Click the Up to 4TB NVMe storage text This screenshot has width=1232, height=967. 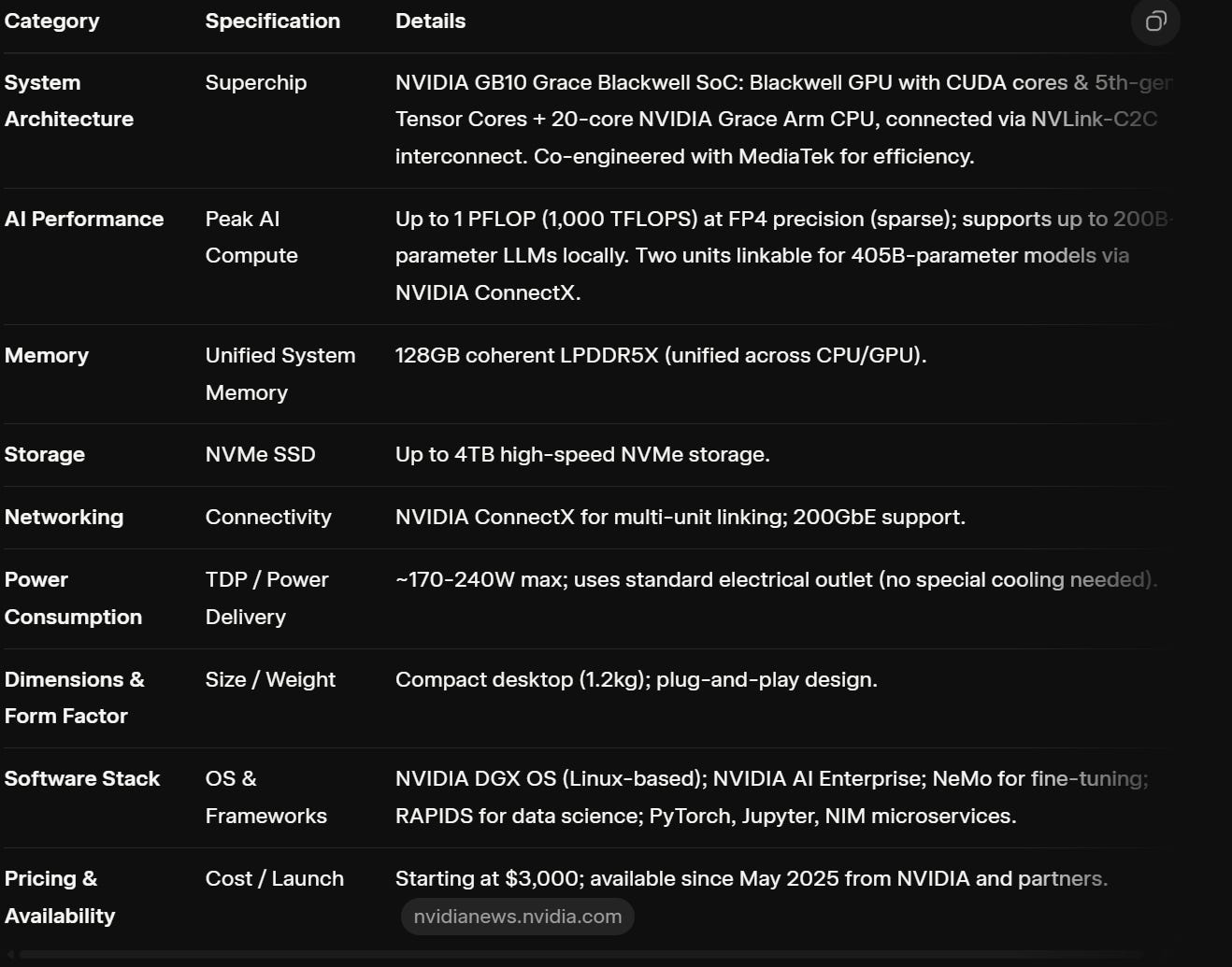[582, 455]
